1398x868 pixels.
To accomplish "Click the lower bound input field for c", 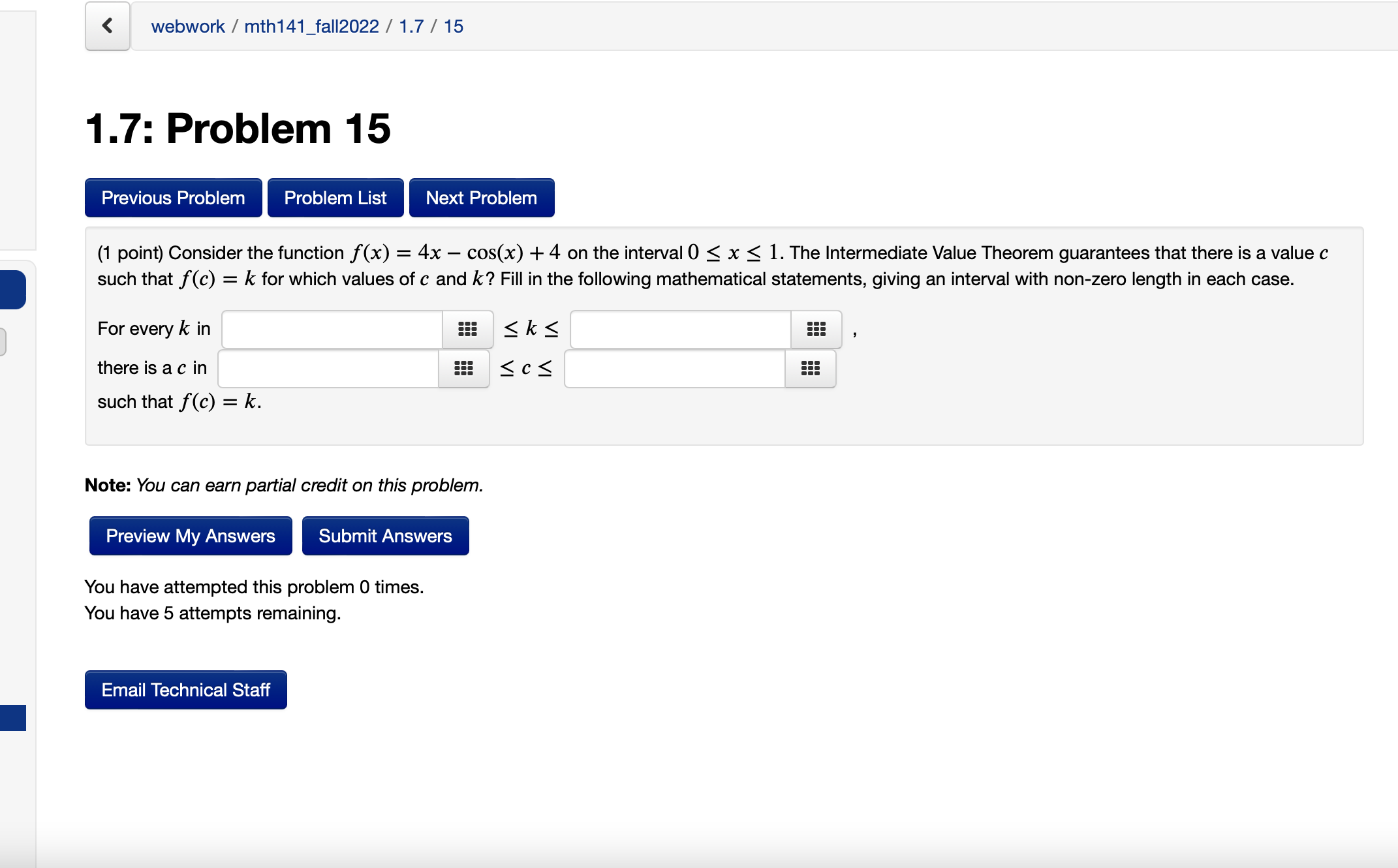I will point(326,369).
